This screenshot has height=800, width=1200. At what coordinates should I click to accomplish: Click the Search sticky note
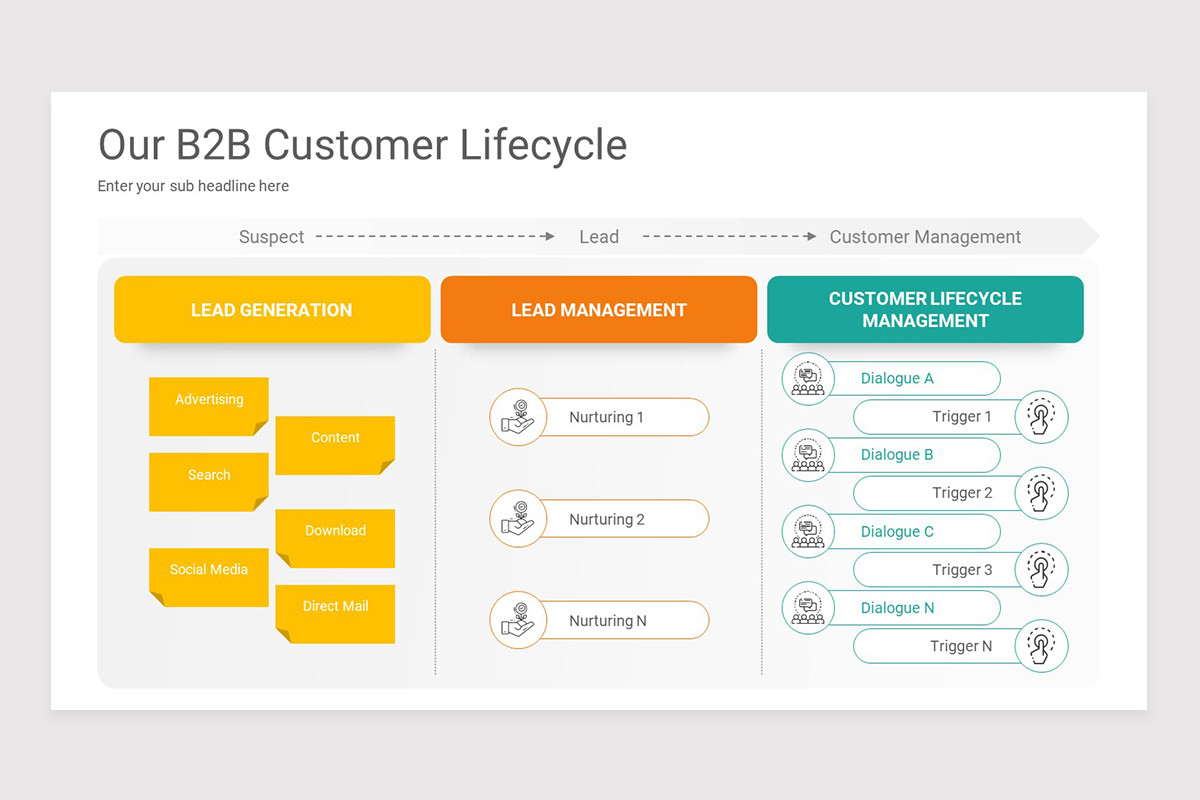[x=209, y=482]
